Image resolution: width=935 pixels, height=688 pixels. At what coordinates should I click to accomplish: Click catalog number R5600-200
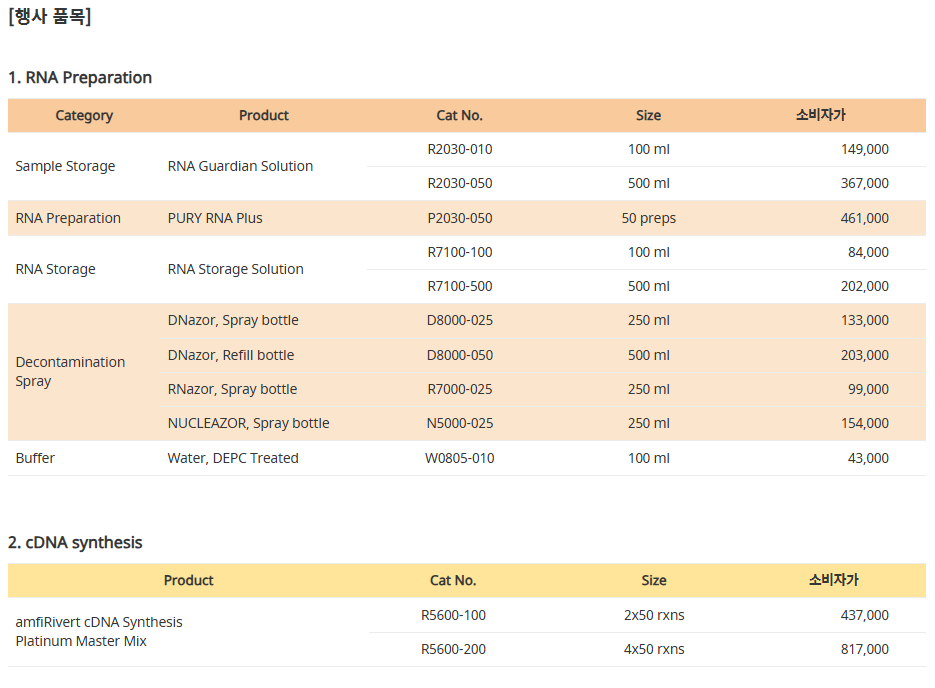[453, 649]
